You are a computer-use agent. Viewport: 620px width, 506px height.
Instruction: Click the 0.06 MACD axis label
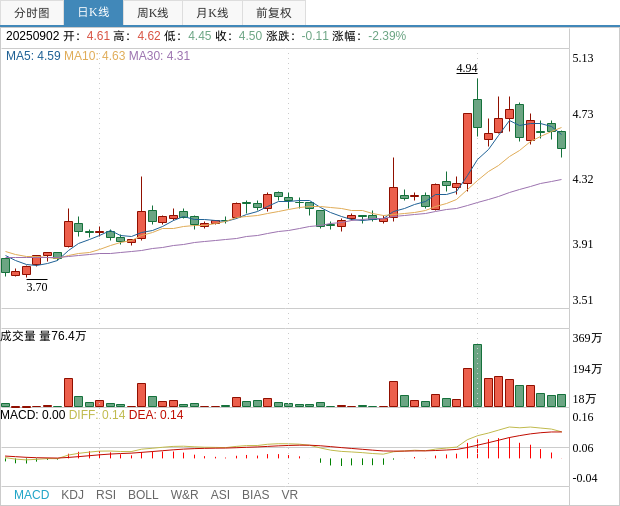point(583,448)
